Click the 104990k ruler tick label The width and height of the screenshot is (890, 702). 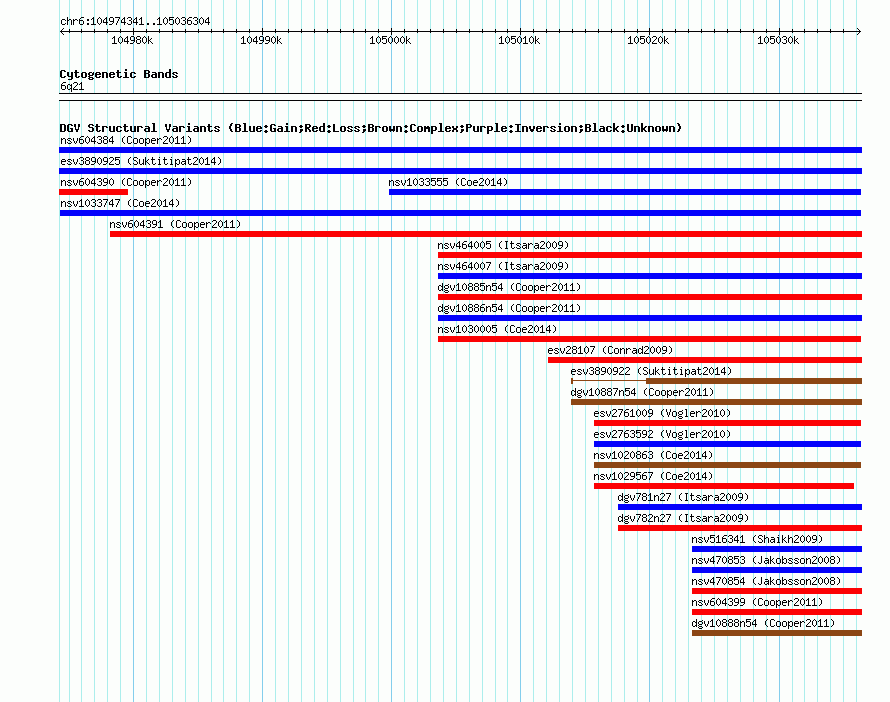[x=261, y=40]
